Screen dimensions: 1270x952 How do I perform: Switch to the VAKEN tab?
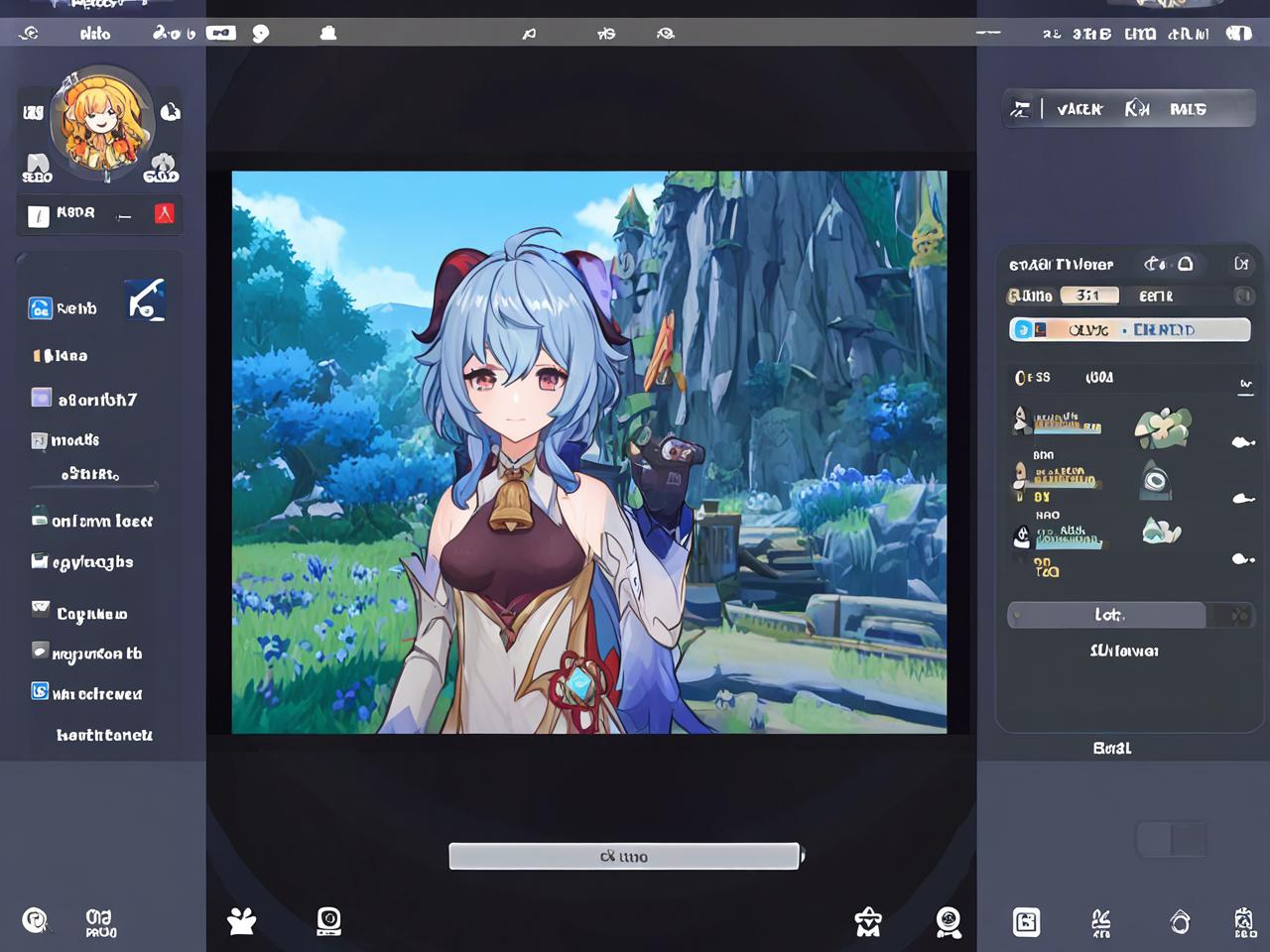coord(1079,109)
